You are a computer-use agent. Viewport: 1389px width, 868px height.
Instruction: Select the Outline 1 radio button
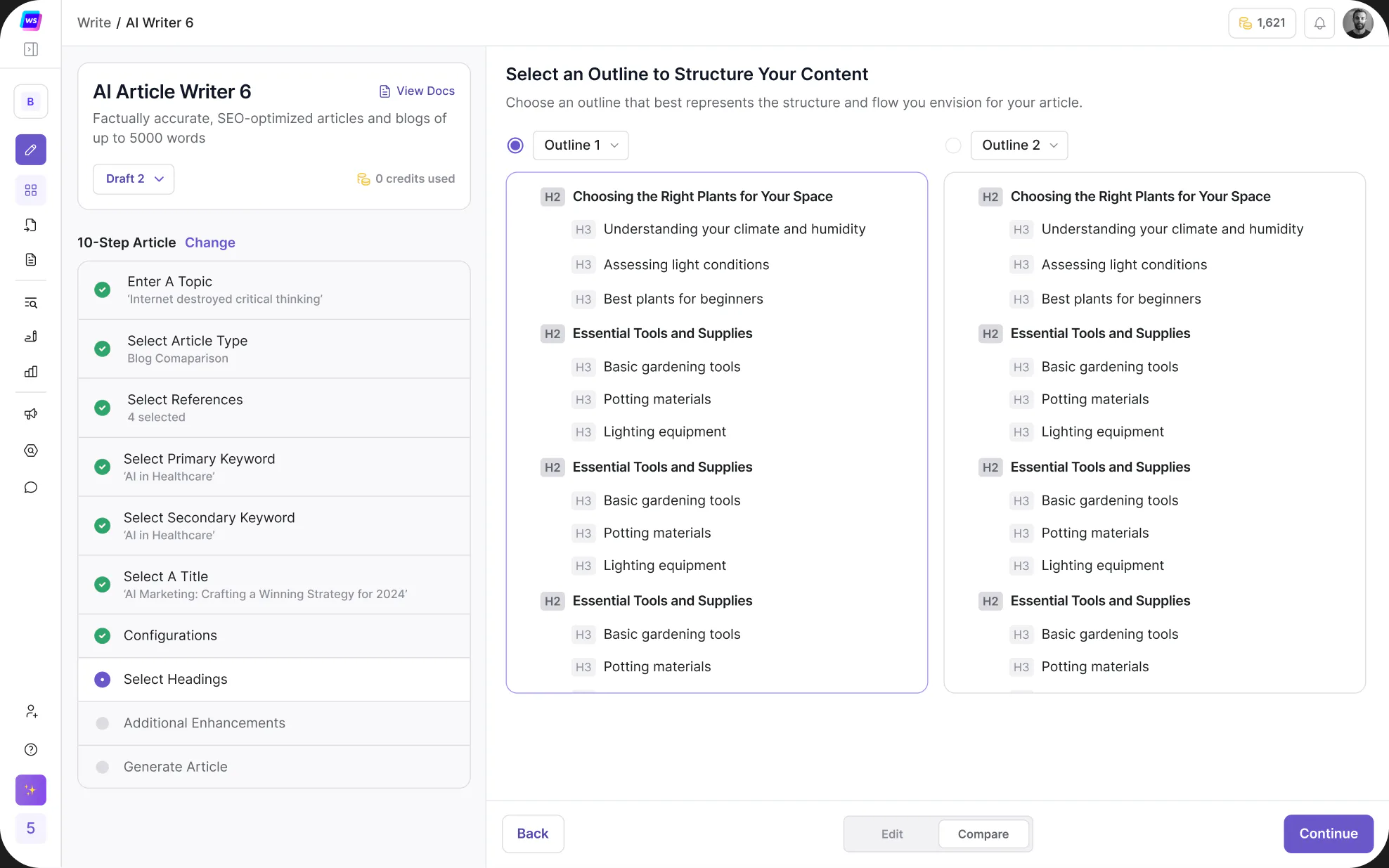tap(515, 145)
